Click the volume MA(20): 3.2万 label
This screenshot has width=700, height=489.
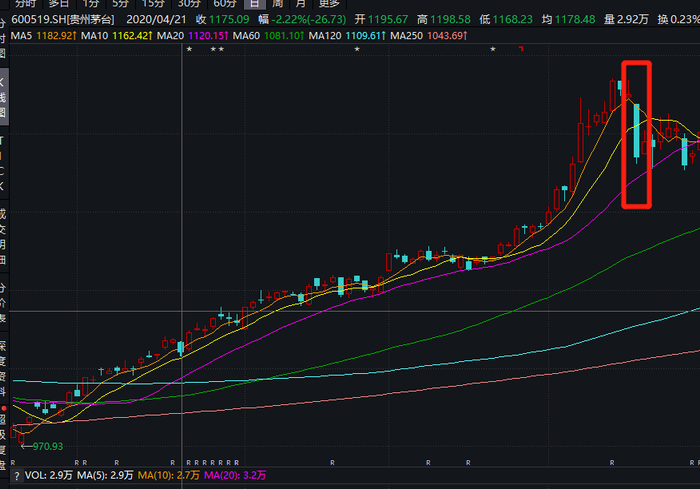click(235, 476)
